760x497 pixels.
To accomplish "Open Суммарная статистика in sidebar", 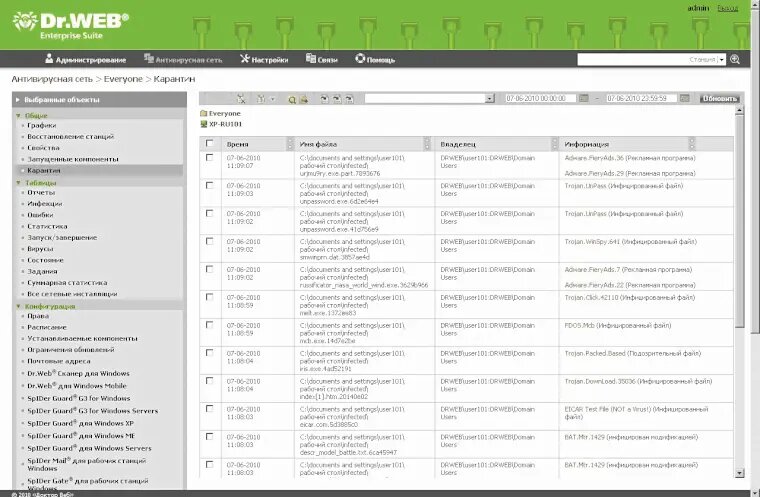I will coord(67,282).
